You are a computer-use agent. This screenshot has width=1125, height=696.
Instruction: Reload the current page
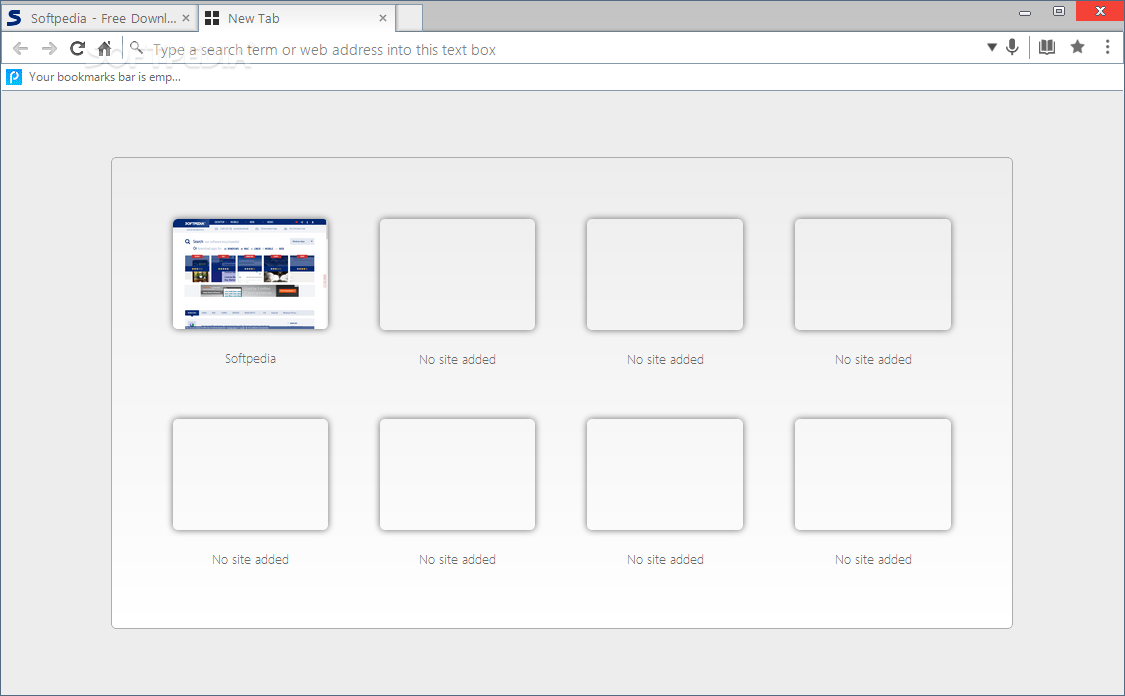coord(77,48)
